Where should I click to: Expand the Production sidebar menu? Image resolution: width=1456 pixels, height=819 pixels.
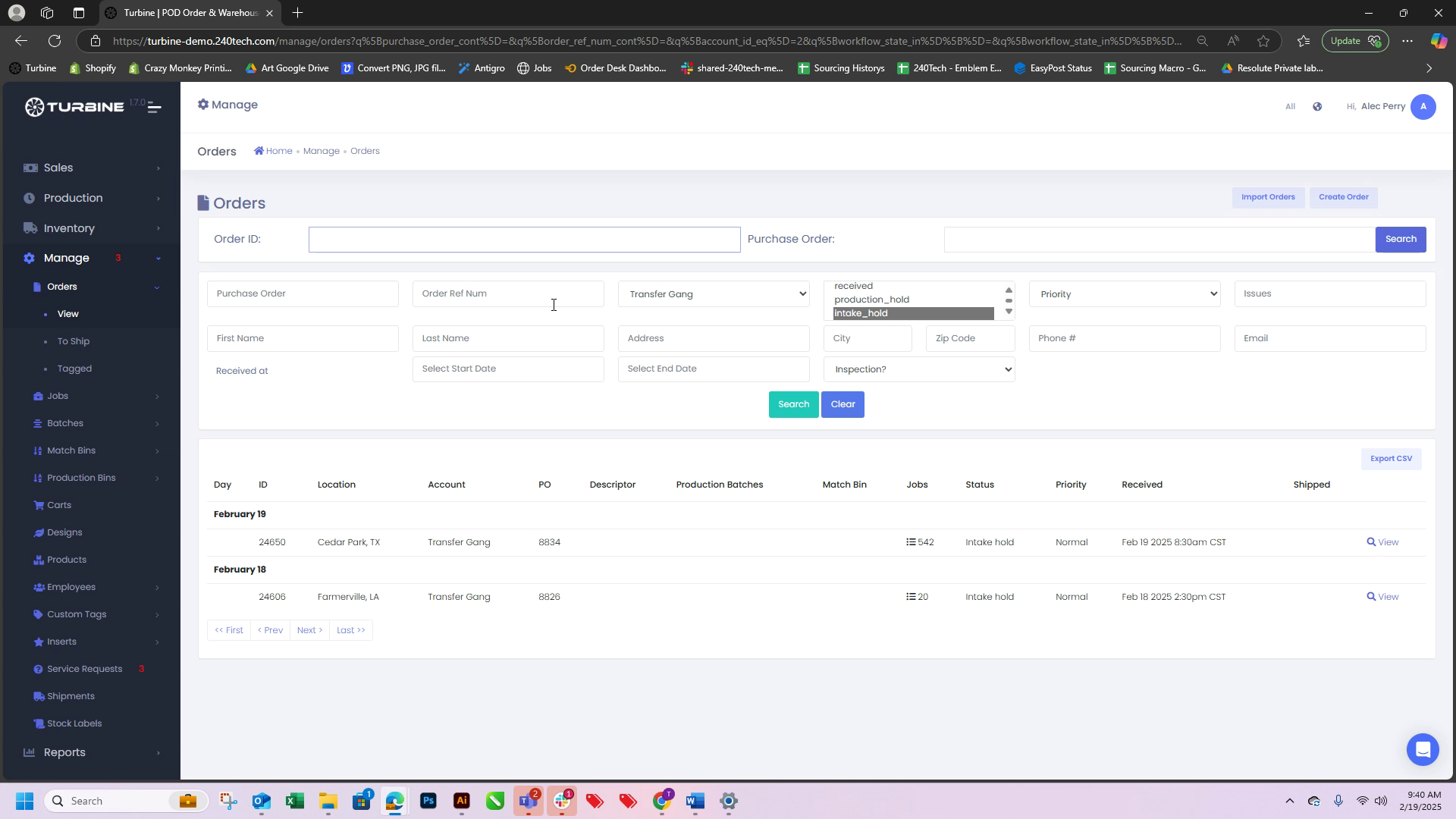click(73, 198)
